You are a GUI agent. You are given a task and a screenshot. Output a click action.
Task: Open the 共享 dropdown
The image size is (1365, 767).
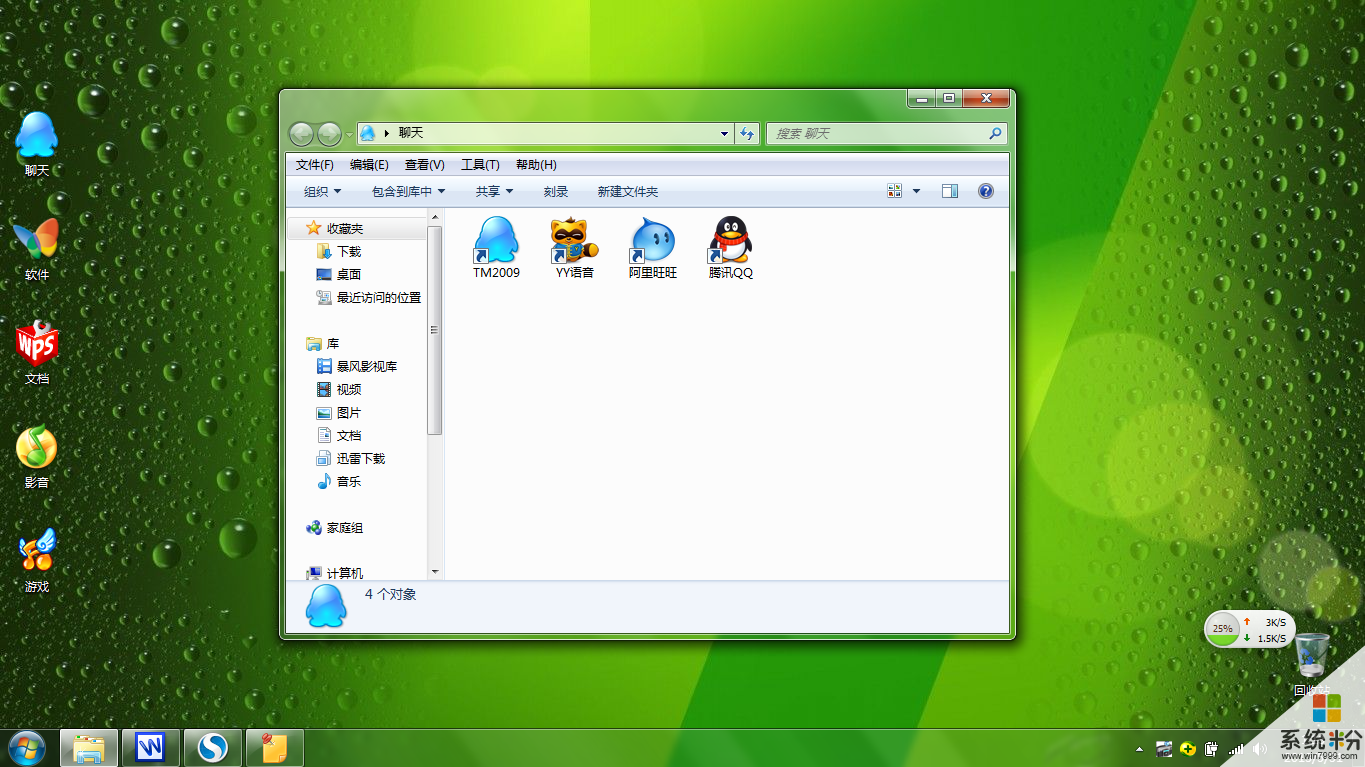[494, 192]
